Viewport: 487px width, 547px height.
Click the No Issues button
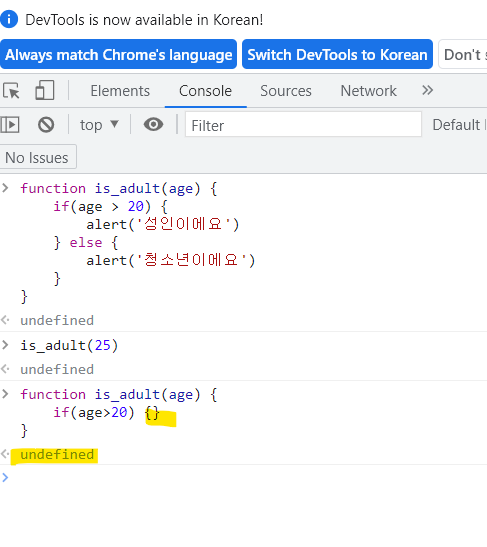click(38, 157)
